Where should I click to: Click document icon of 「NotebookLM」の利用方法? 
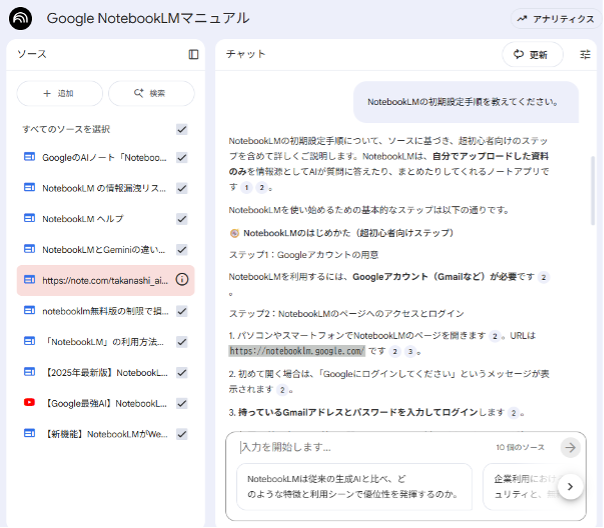pos(29,341)
